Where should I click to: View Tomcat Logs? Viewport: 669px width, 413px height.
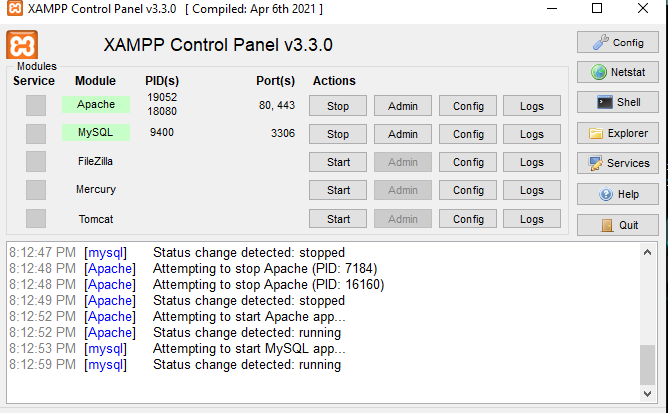[531, 219]
